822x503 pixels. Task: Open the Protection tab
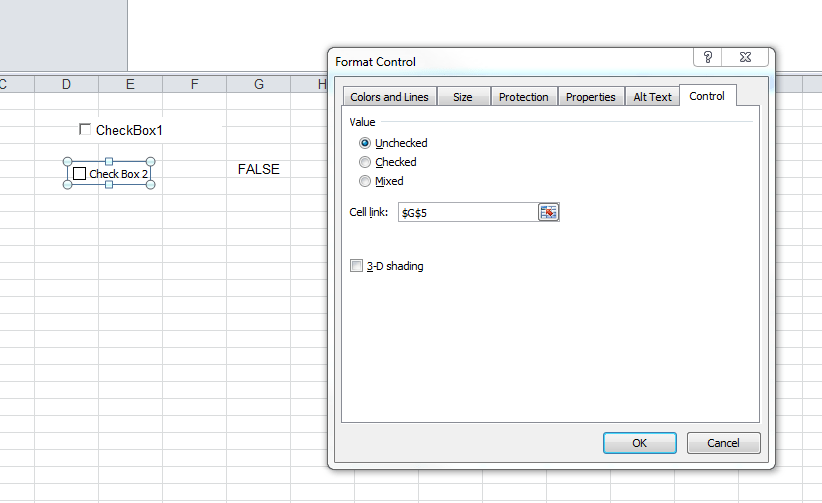pos(524,97)
